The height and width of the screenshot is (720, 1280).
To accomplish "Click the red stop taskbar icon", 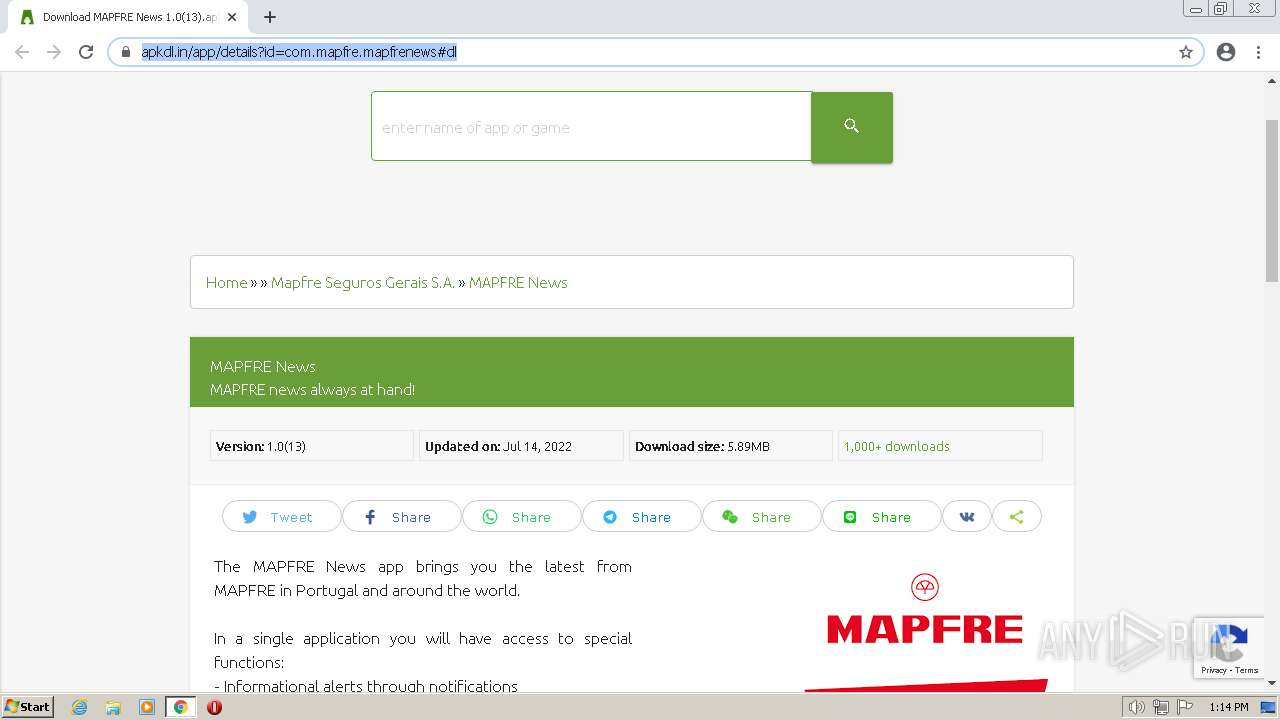I will tap(214, 707).
